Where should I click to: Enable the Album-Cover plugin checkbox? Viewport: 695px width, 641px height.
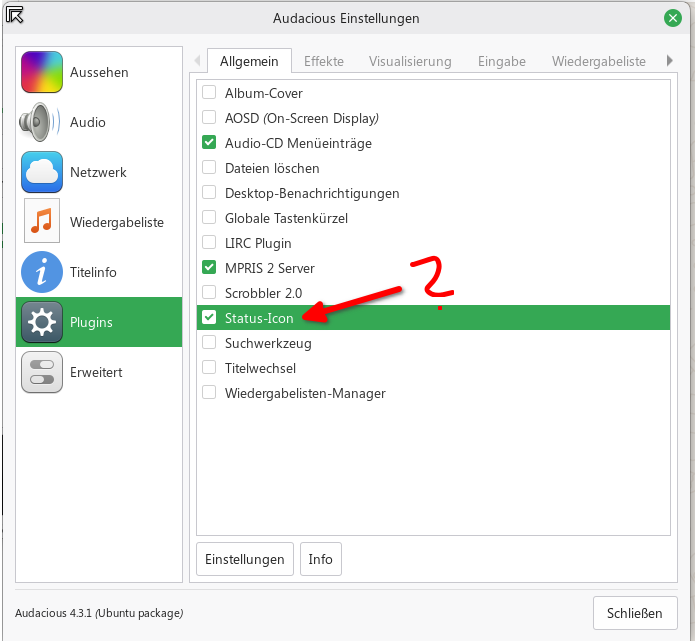click(x=210, y=93)
